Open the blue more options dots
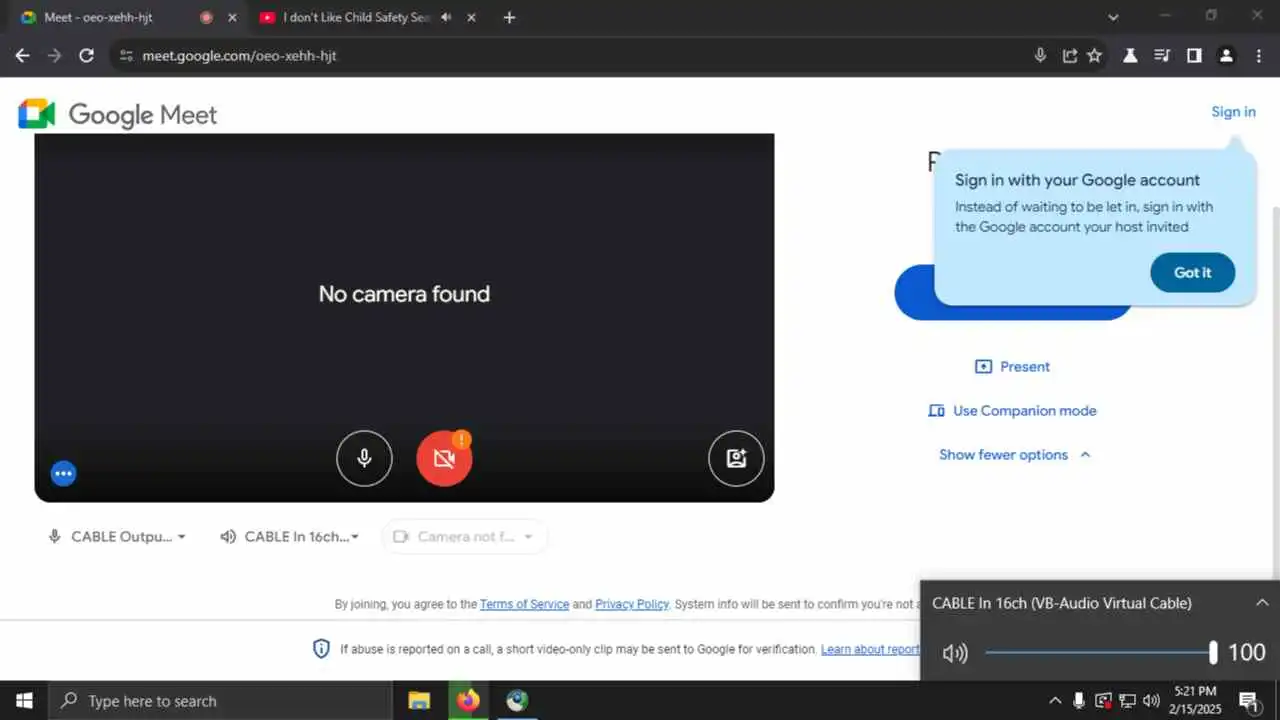Screen dimensions: 1280x720 coord(64,474)
